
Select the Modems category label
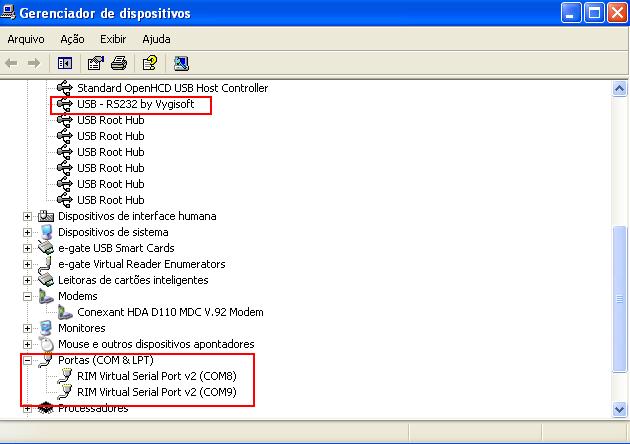pyautogui.click(x=78, y=296)
